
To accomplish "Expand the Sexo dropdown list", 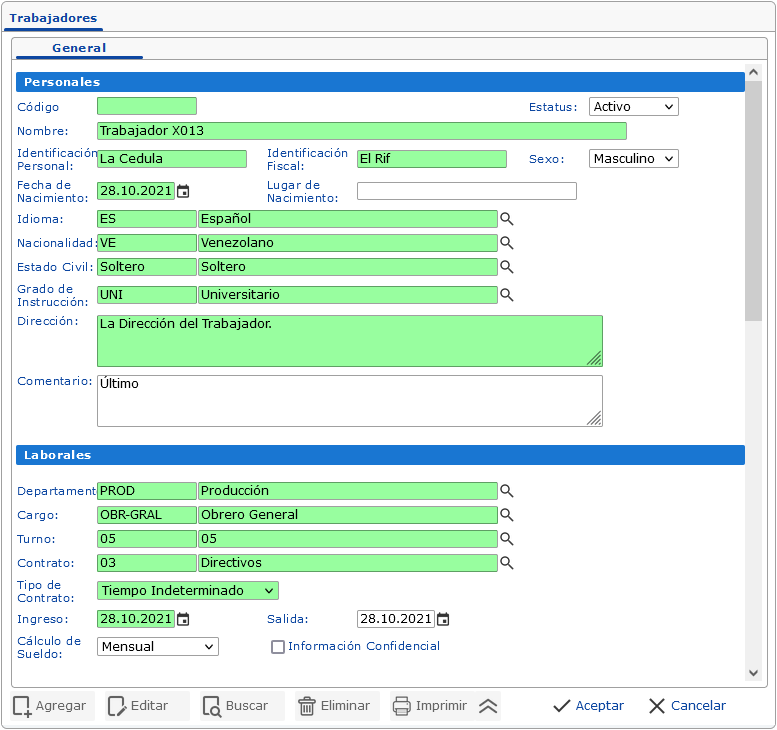I will click(633, 159).
